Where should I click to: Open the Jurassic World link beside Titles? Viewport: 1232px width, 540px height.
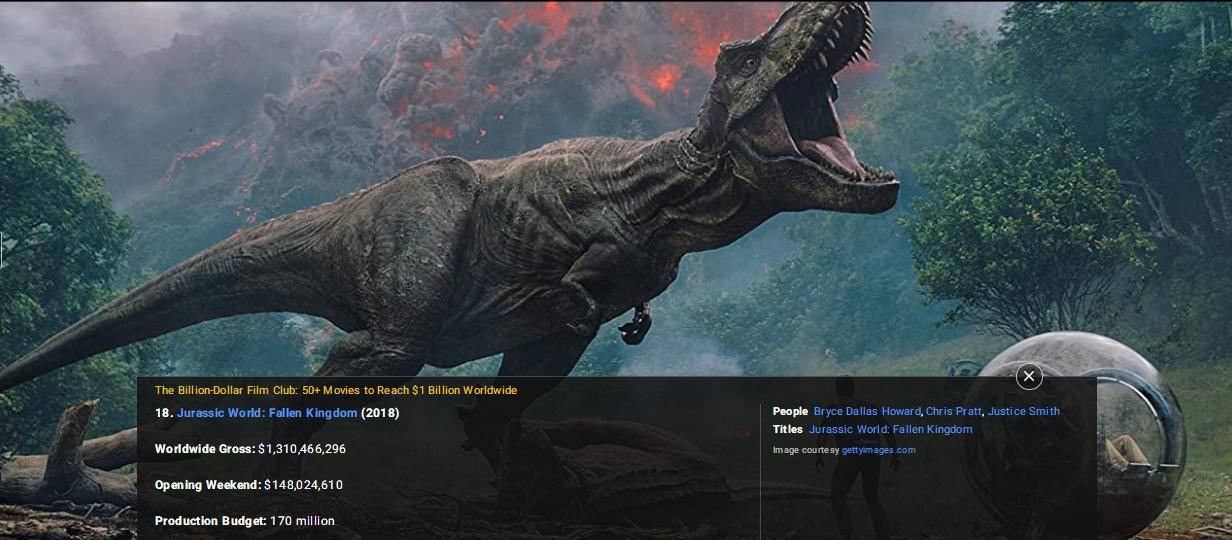click(891, 429)
